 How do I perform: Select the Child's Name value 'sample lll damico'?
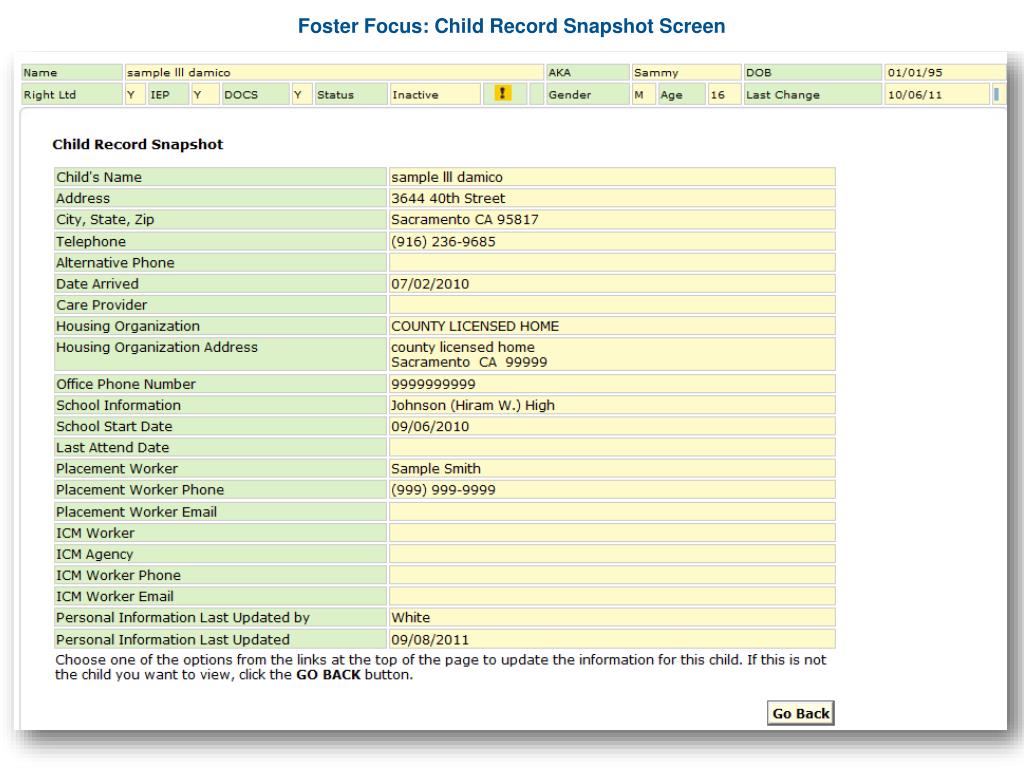point(447,177)
